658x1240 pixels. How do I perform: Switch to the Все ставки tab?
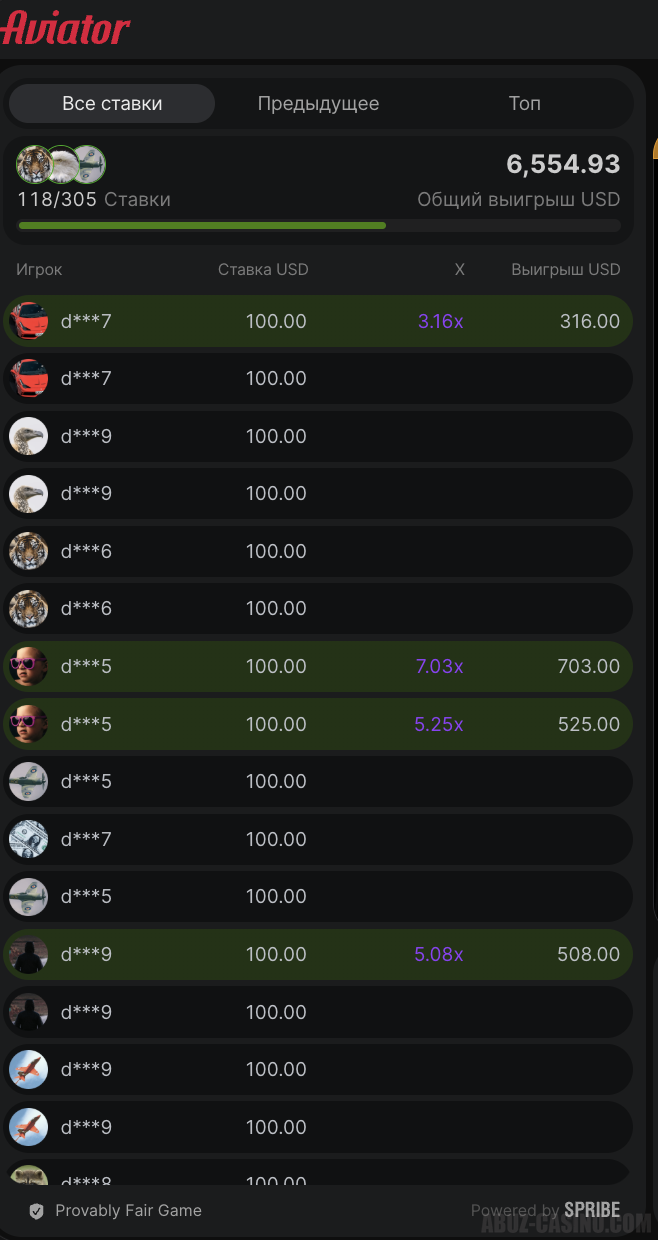112,103
